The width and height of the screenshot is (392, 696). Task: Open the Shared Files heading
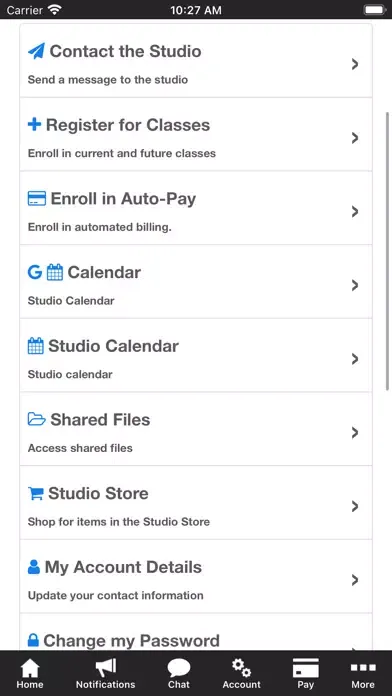tap(100, 420)
